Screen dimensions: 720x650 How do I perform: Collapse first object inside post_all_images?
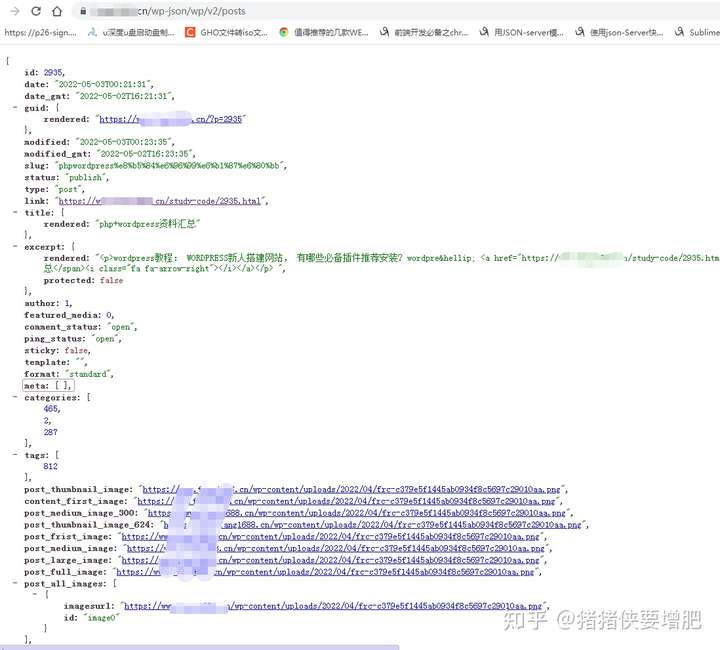point(35,594)
